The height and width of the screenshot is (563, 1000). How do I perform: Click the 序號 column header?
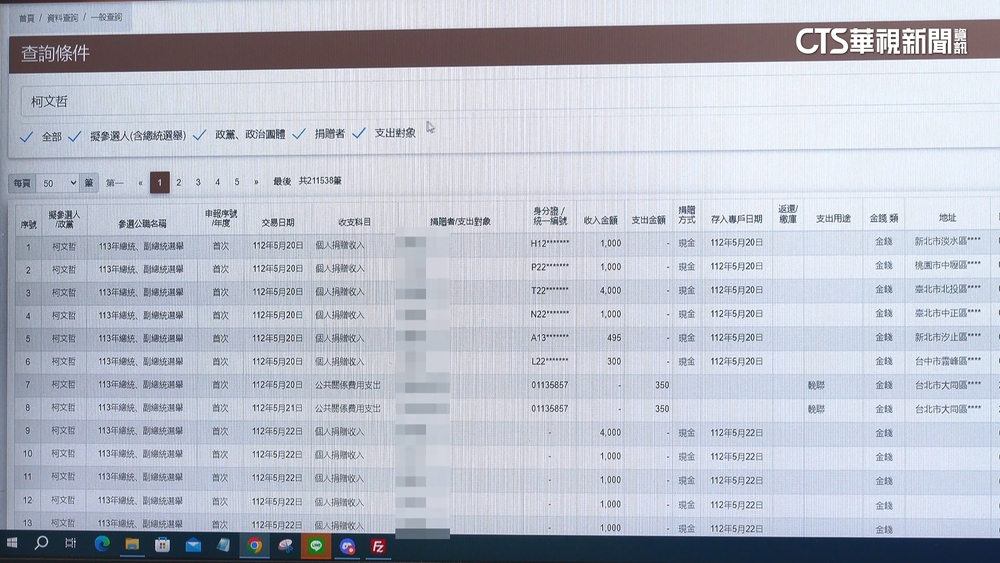(x=29, y=224)
